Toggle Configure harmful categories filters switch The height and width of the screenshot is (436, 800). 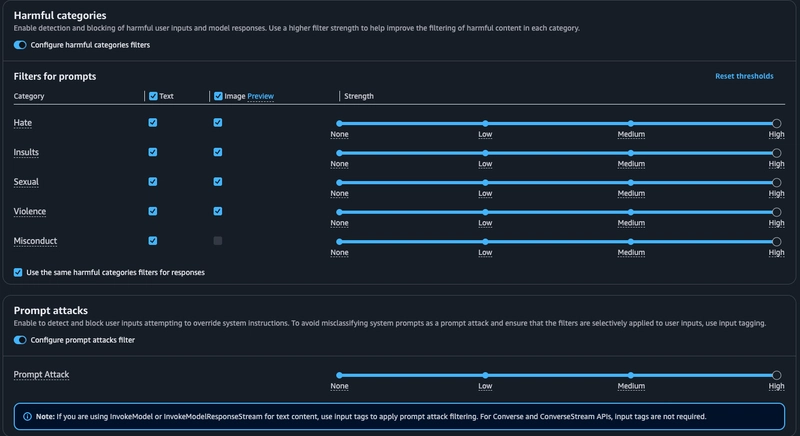click(x=20, y=45)
